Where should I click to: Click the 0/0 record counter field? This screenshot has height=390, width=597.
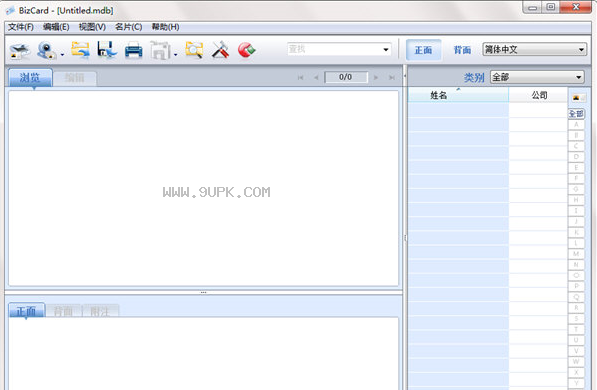coord(346,77)
